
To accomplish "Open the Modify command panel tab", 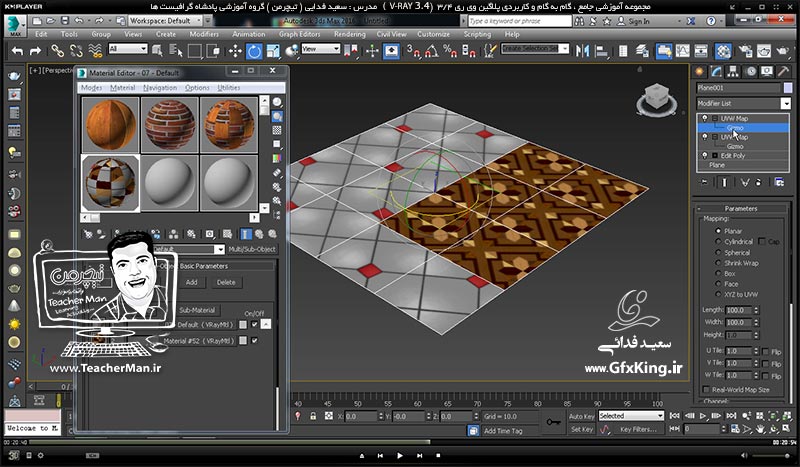I will pyautogui.click(x=716, y=72).
